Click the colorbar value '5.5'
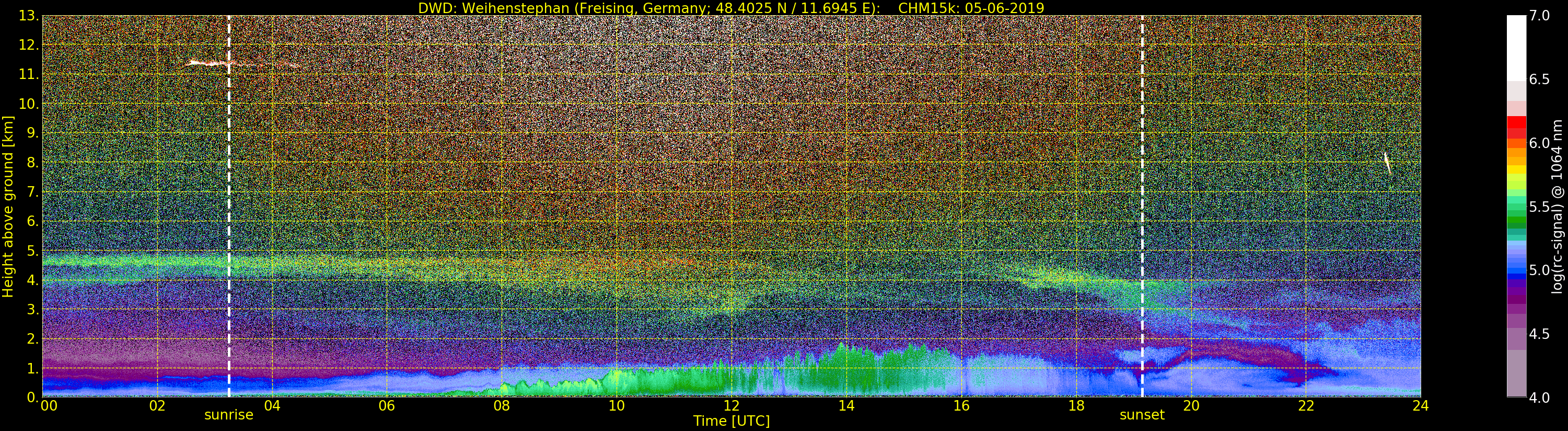This screenshot has width=1568, height=431. (1539, 207)
